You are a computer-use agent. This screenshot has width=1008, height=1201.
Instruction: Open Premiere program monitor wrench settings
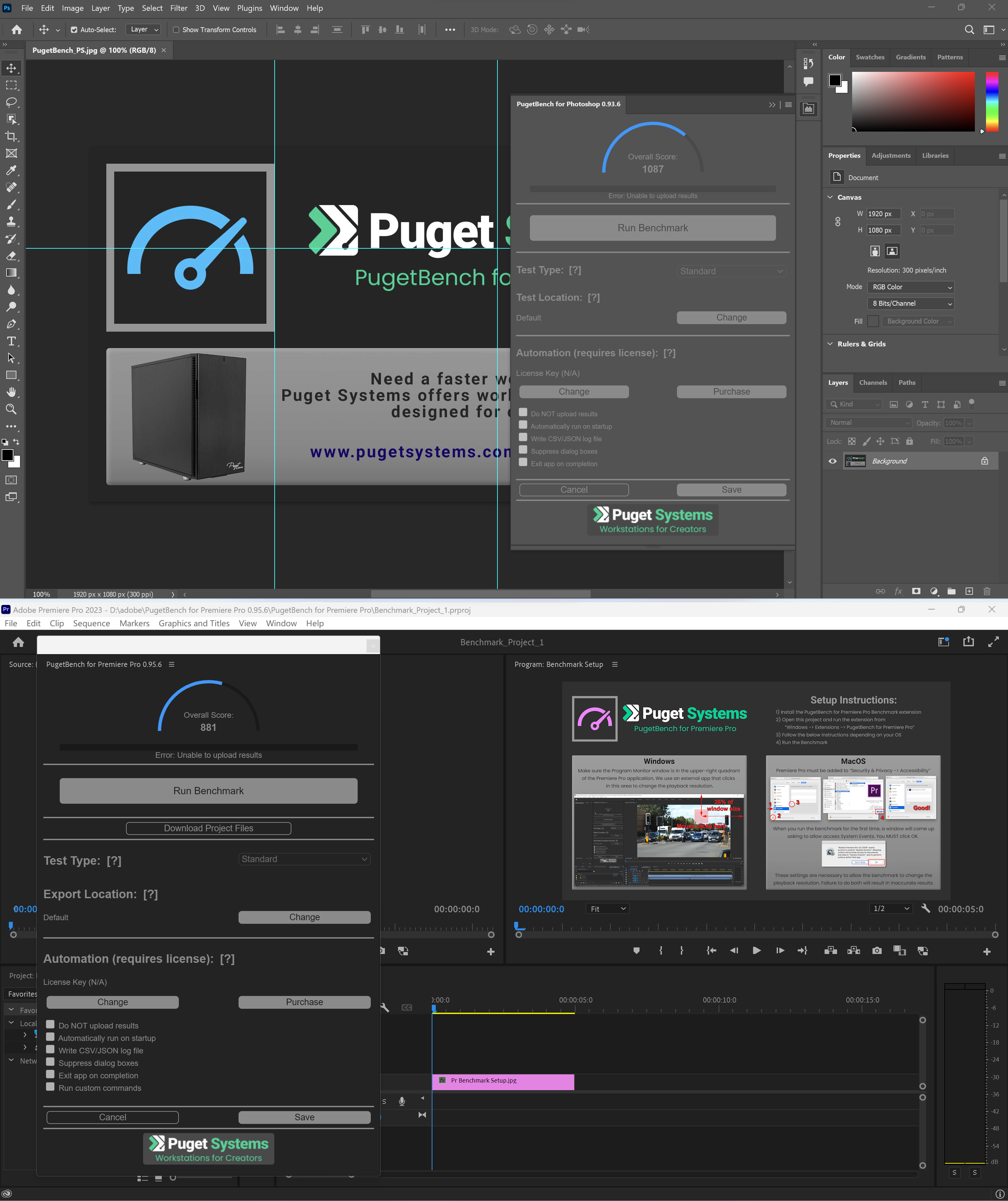pyautogui.click(x=925, y=909)
